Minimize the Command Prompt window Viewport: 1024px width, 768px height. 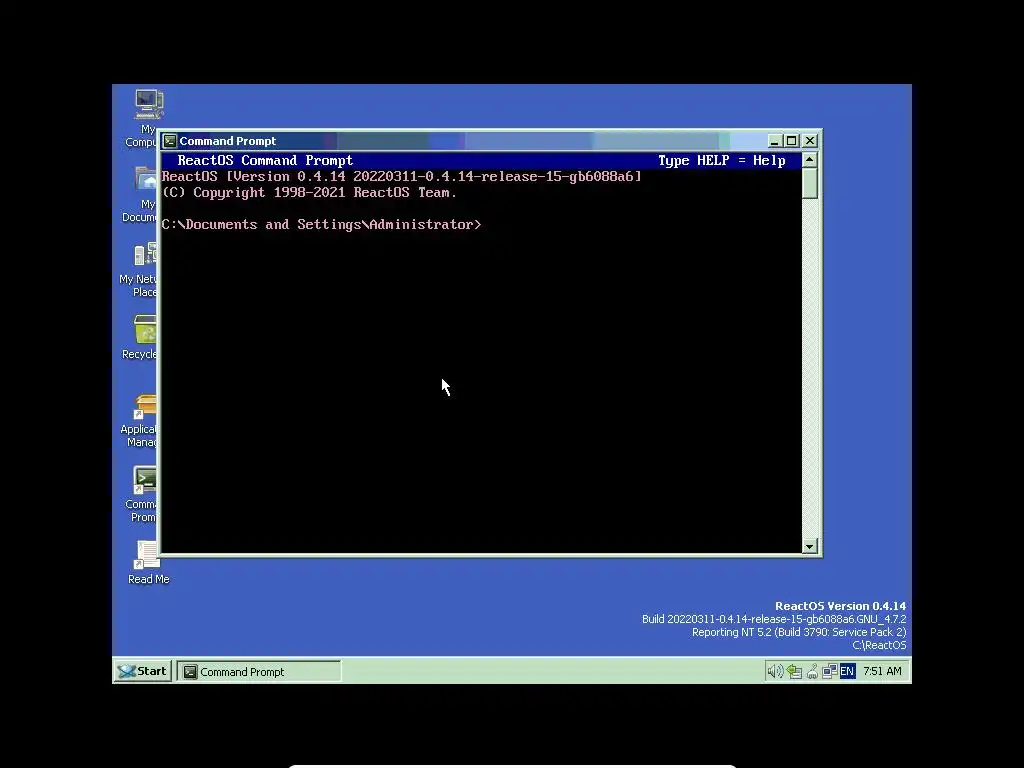coord(775,141)
